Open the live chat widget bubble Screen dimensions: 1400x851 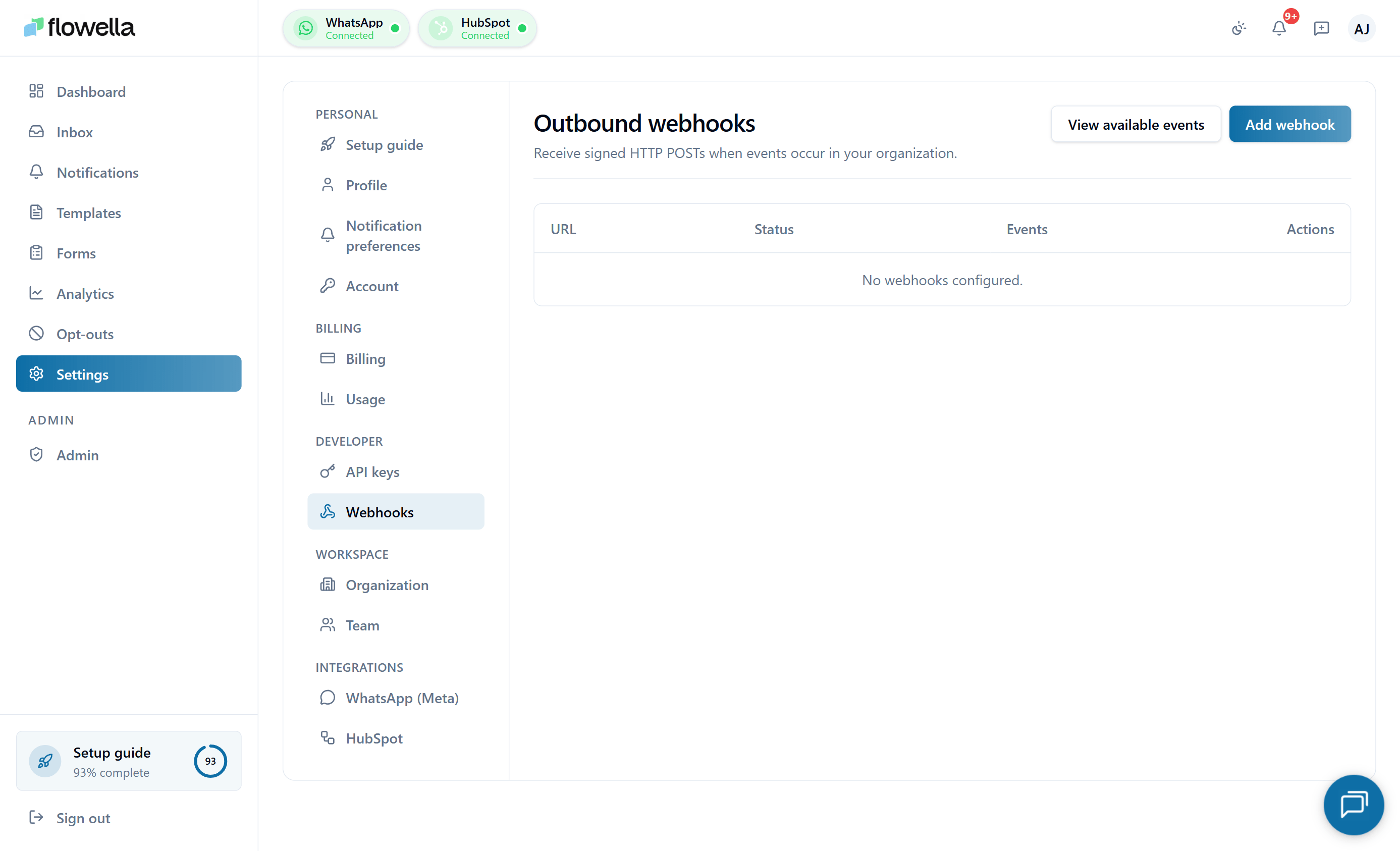pyautogui.click(x=1354, y=805)
